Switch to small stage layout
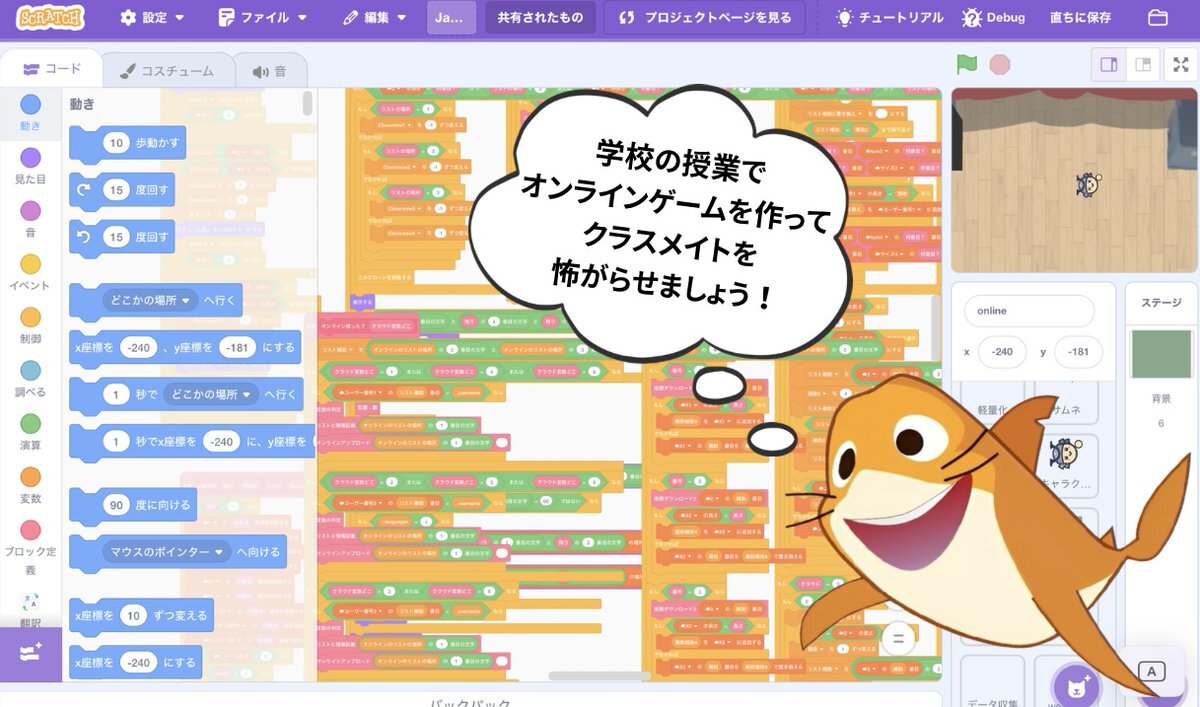The image size is (1200, 707). 1141,65
